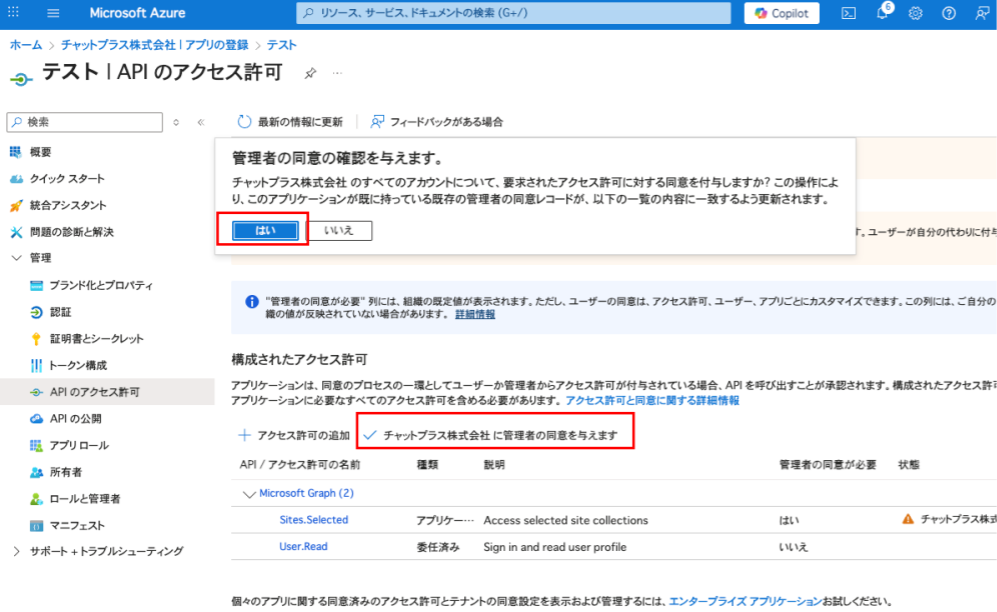
Task: Open クイック スタート in the sidebar
Action: [x=67, y=179]
